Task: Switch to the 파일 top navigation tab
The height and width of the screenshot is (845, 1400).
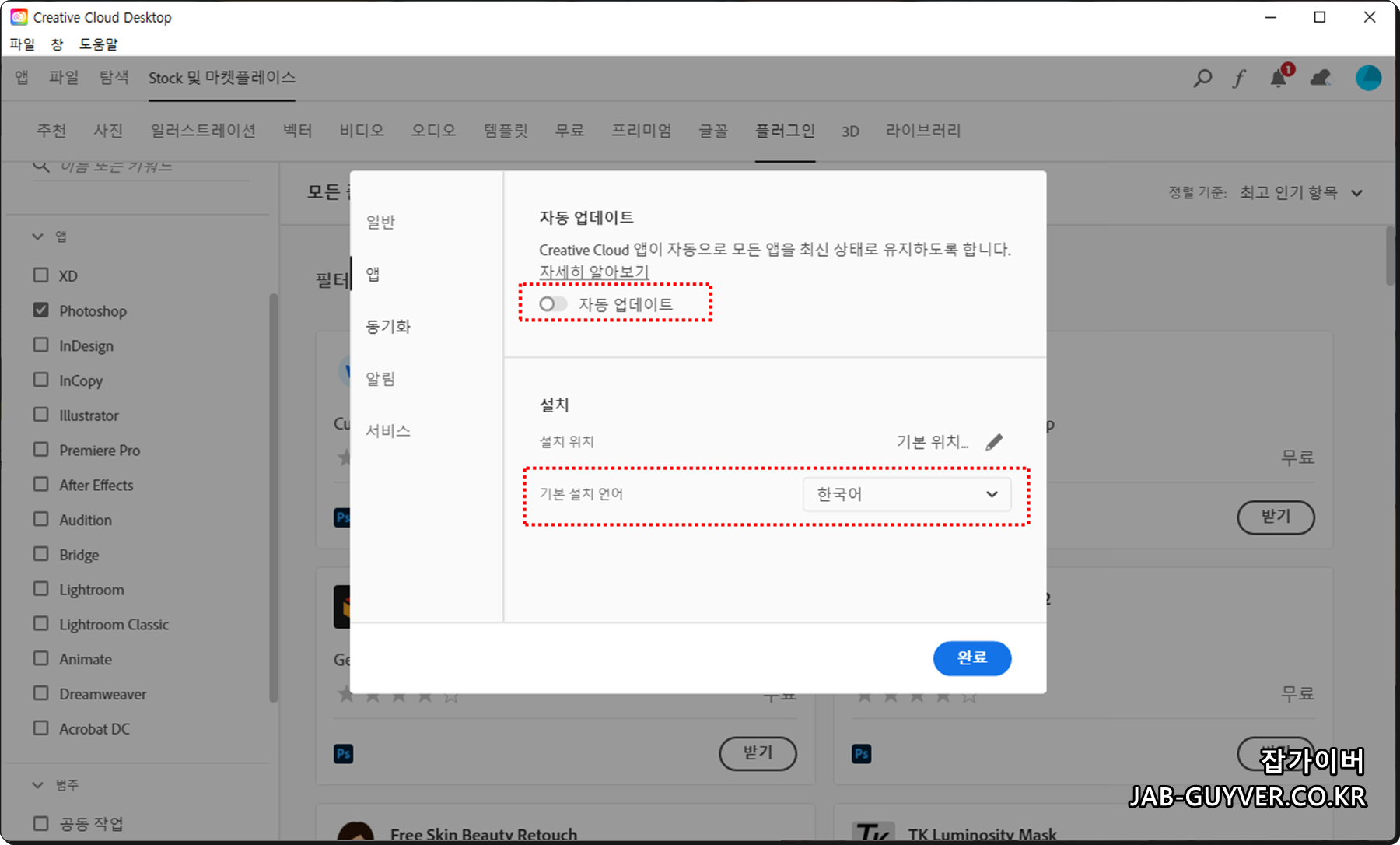Action: 64,77
